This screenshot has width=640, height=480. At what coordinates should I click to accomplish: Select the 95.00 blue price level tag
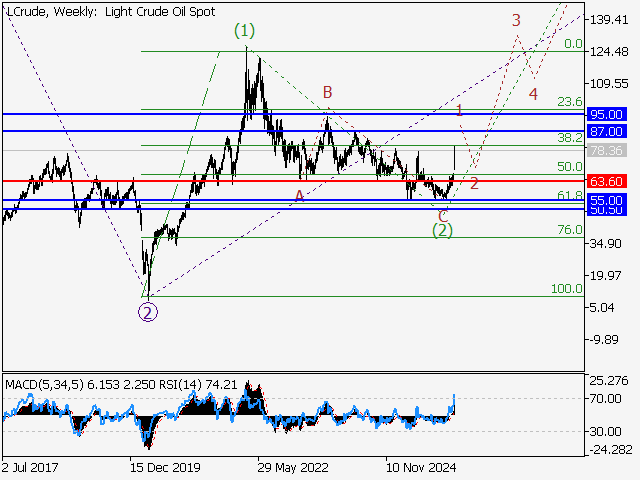click(607, 115)
